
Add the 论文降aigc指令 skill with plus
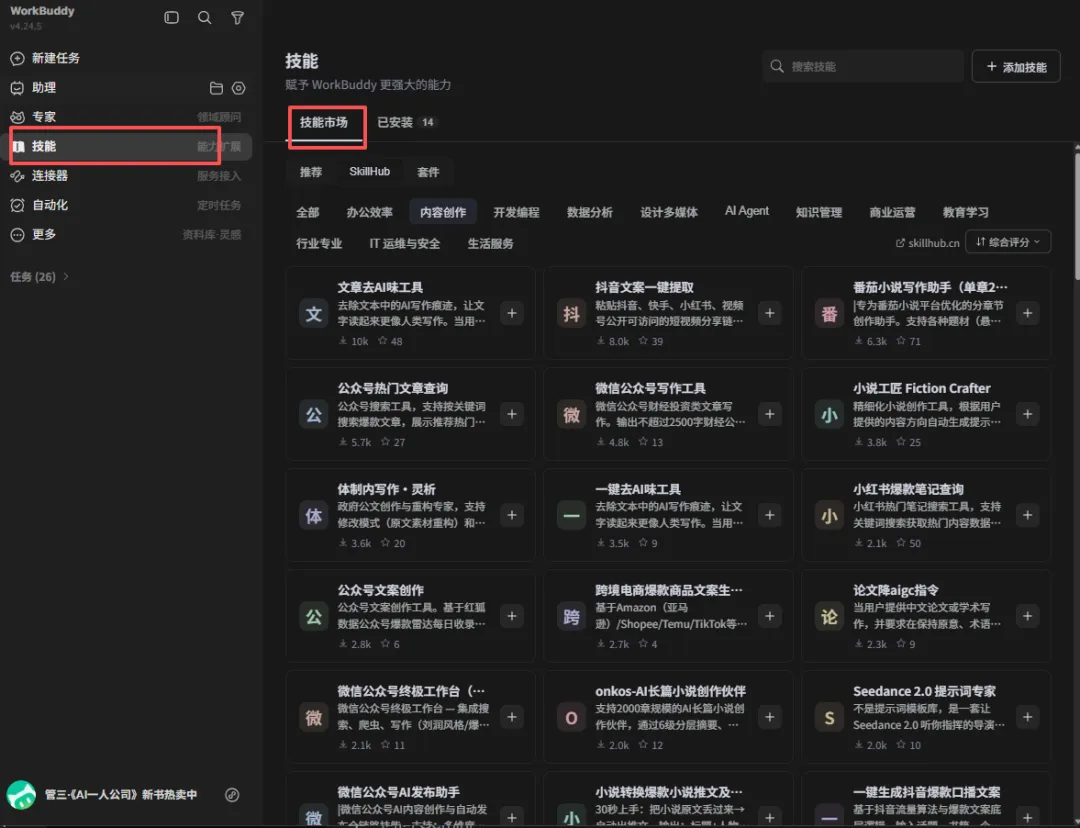pos(1027,616)
